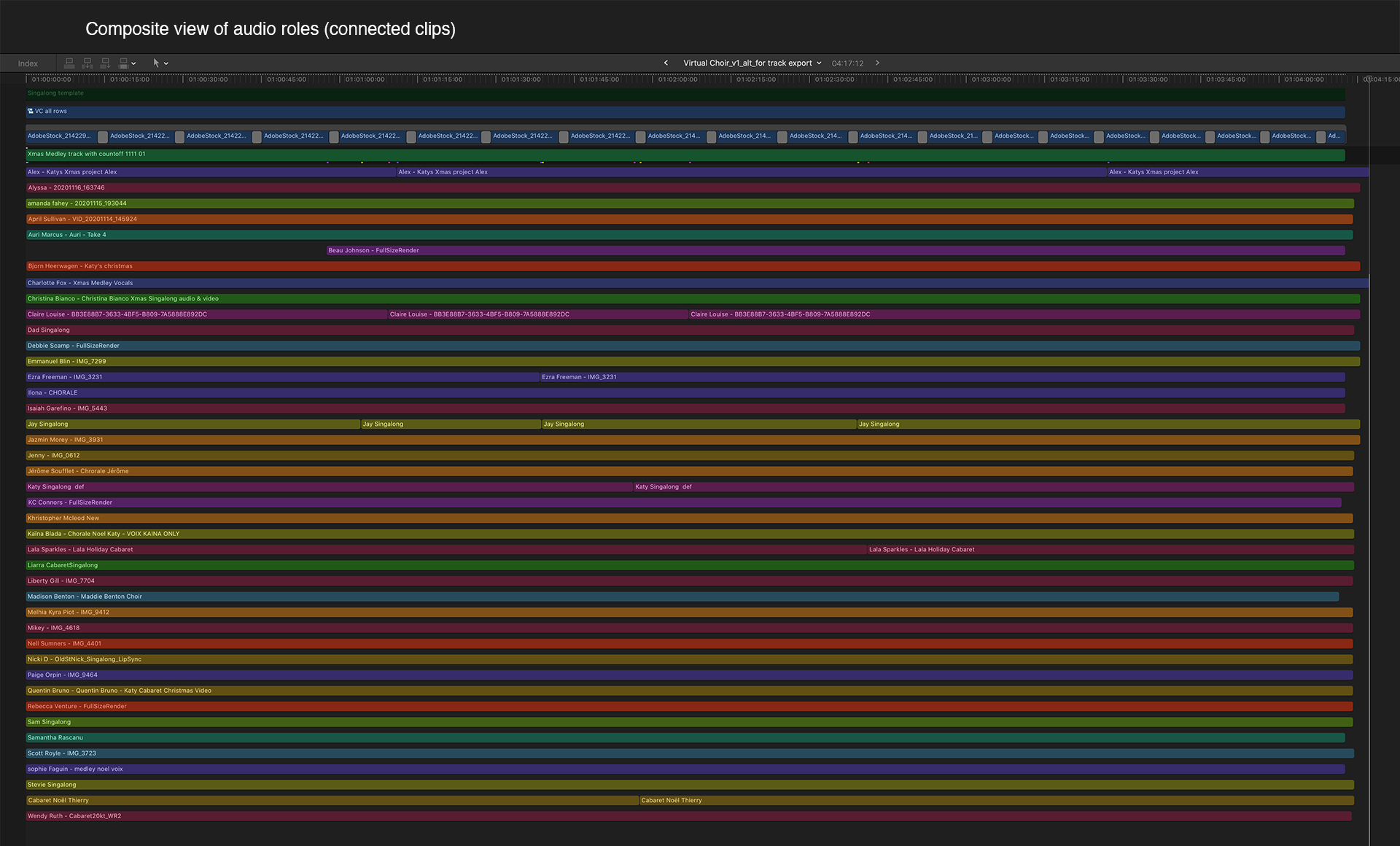Click the project duration 04:17:12 readout

(847, 63)
